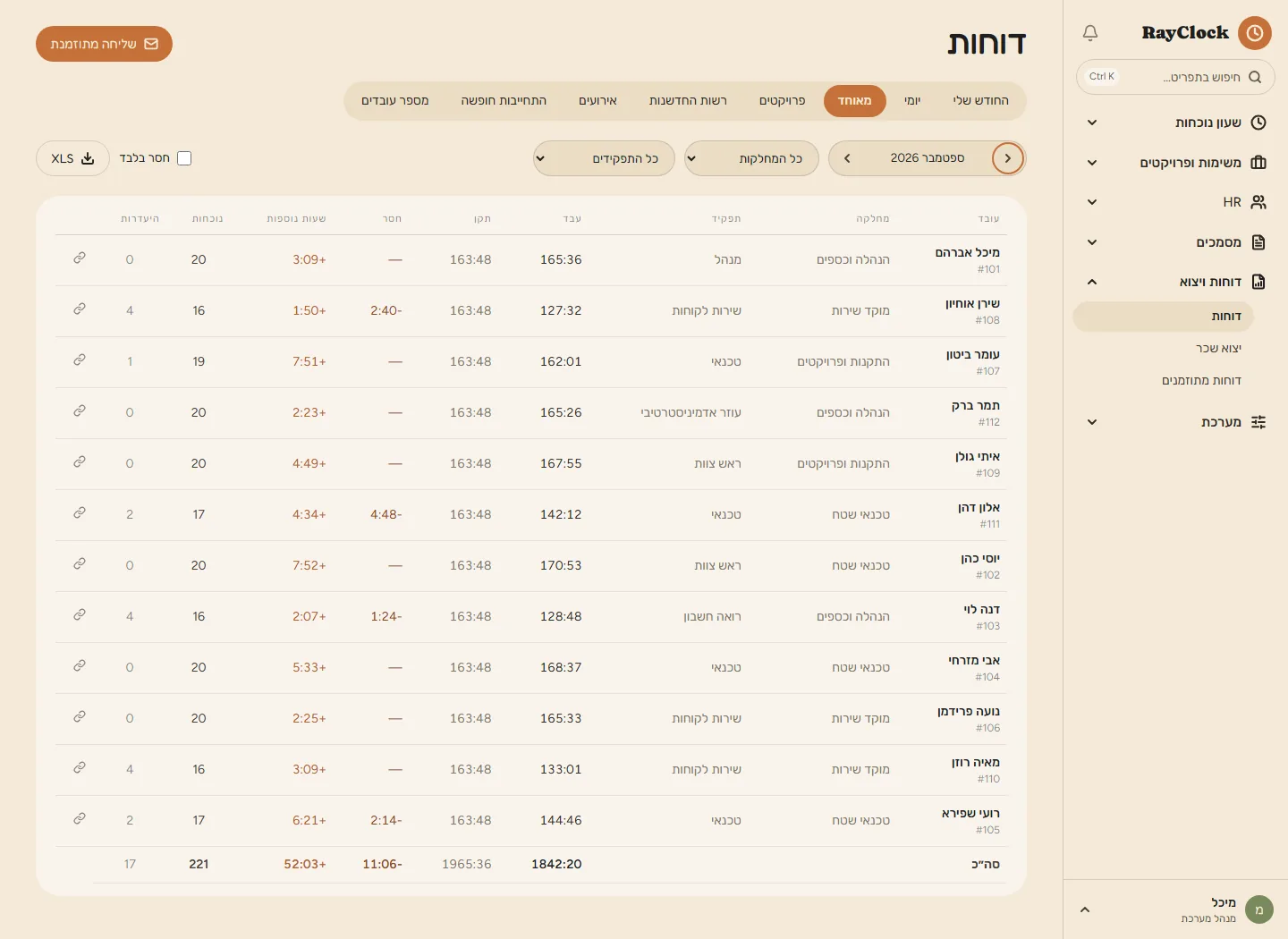
Task: Open link icon for עומר ביטון row
Action: tap(80, 360)
